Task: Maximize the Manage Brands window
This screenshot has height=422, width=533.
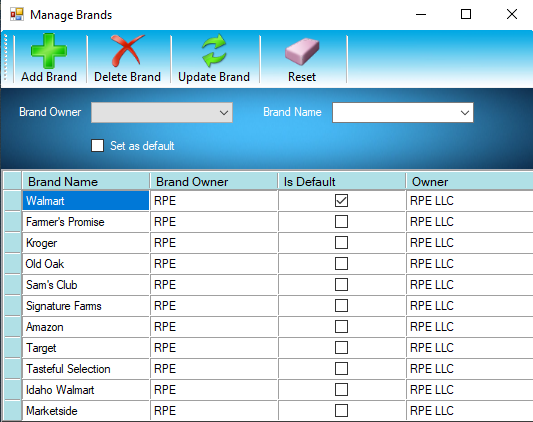Action: [x=466, y=14]
